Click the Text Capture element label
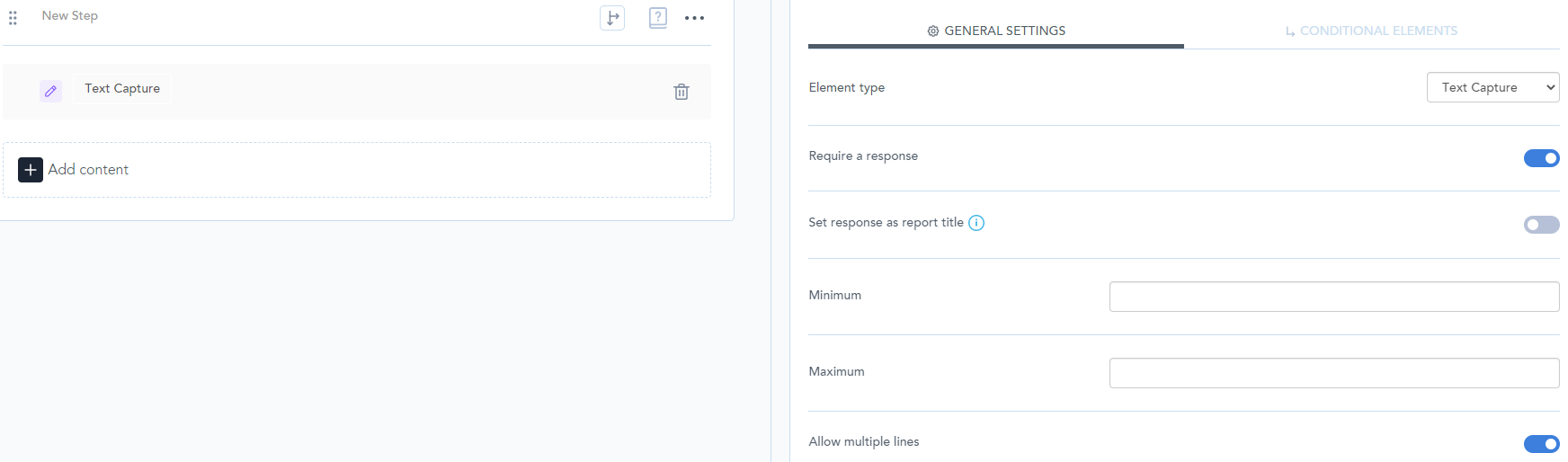This screenshot has height=462, width=1568. pyautogui.click(x=122, y=88)
